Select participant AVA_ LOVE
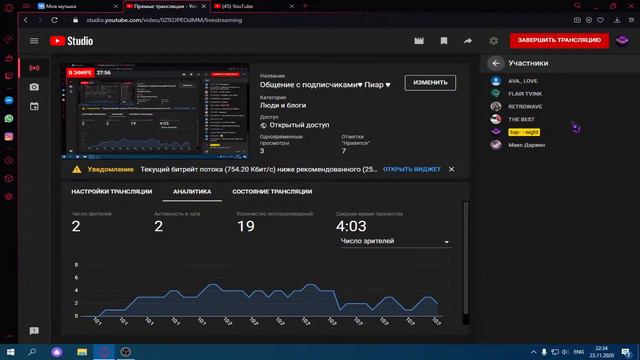This screenshot has height=360, width=640. pos(522,81)
